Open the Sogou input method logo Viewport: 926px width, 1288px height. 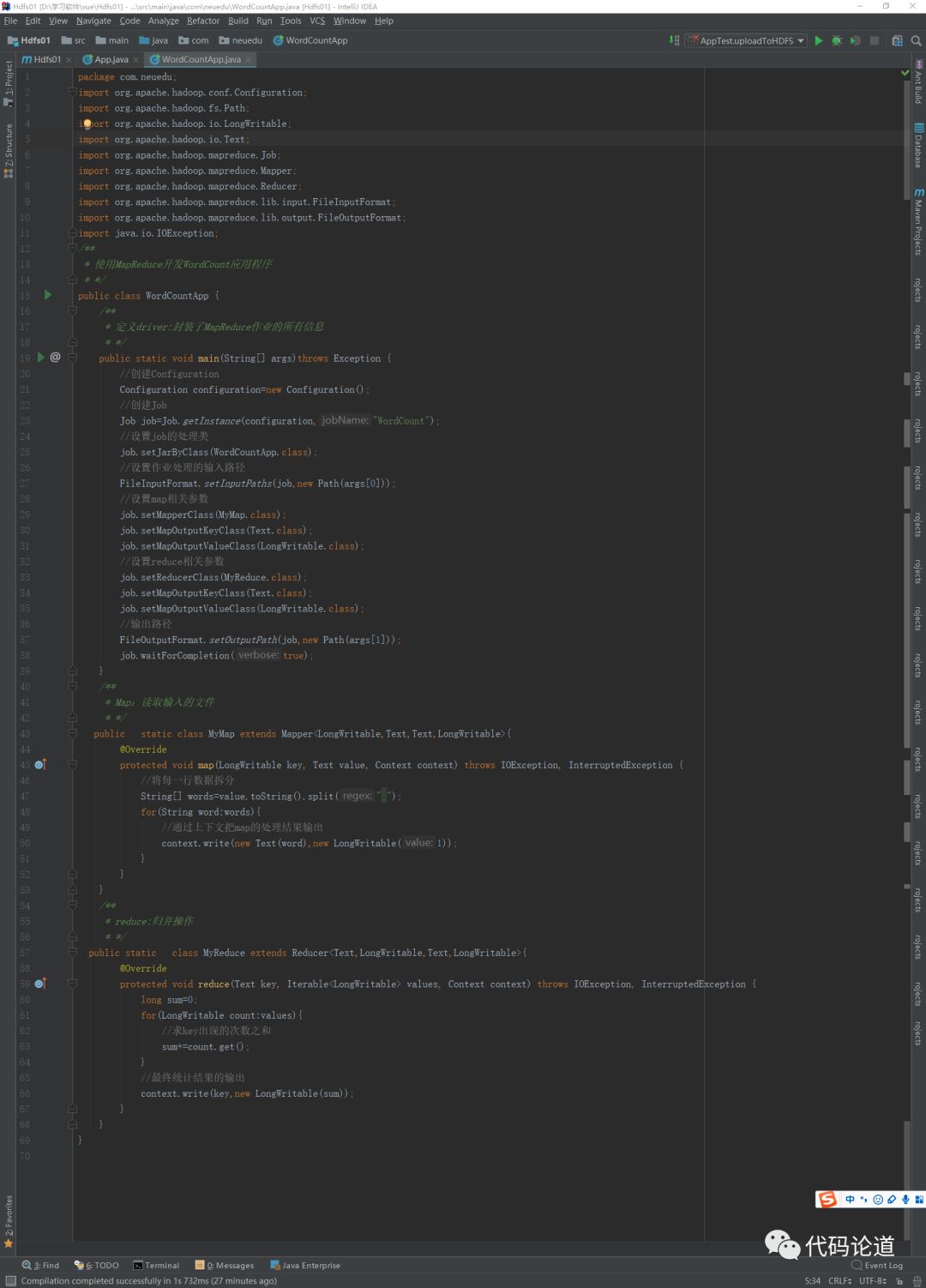827,1200
